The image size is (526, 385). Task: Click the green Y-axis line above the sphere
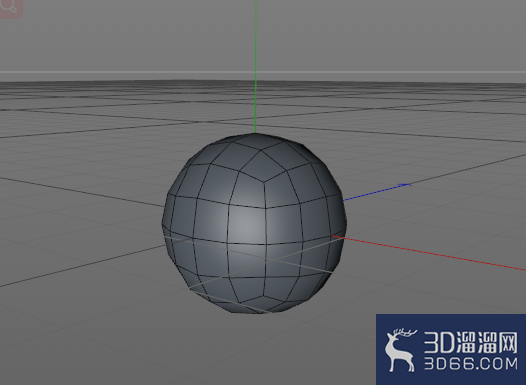[x=256, y=66]
